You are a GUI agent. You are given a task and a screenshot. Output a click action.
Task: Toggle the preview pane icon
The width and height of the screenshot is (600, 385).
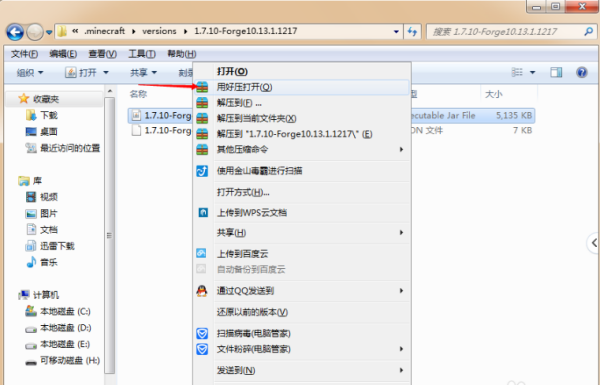click(556, 72)
